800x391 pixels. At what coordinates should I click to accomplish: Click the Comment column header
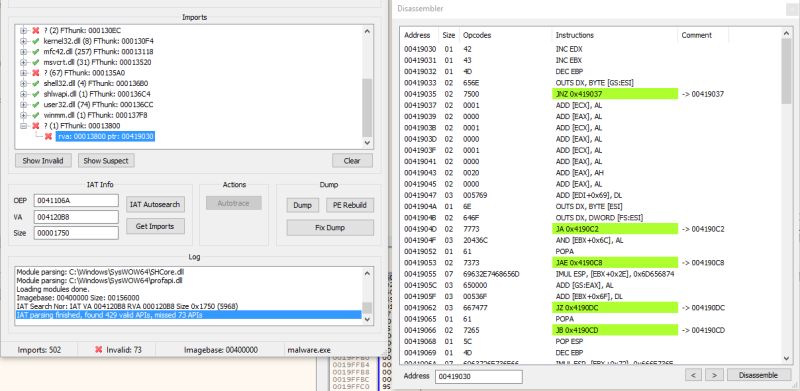[x=703, y=35]
